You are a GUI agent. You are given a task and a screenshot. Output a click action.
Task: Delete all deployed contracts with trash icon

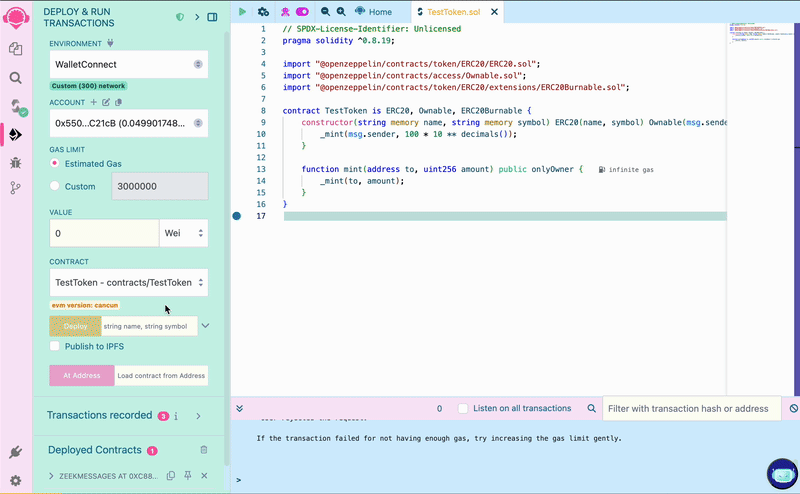(204, 451)
